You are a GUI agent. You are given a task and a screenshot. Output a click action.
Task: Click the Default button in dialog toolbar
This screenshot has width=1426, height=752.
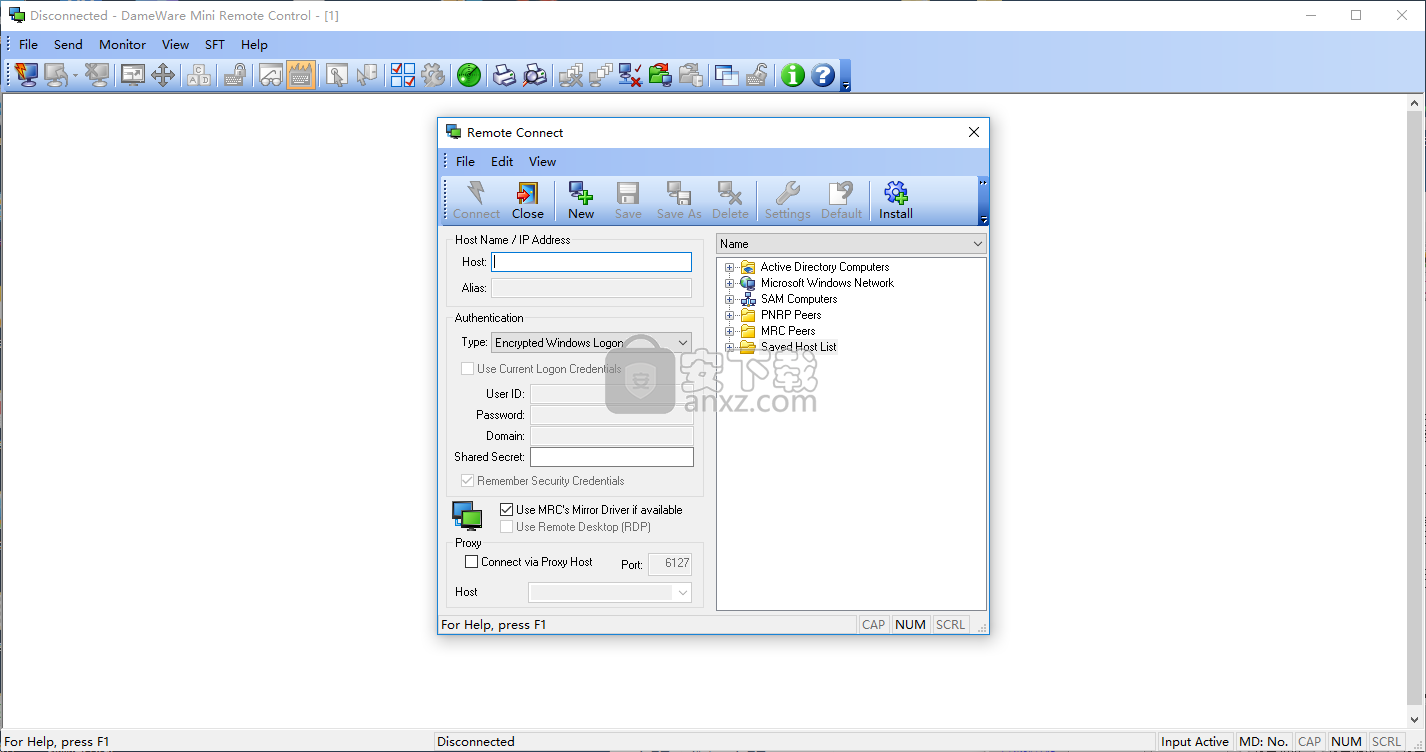pos(841,200)
